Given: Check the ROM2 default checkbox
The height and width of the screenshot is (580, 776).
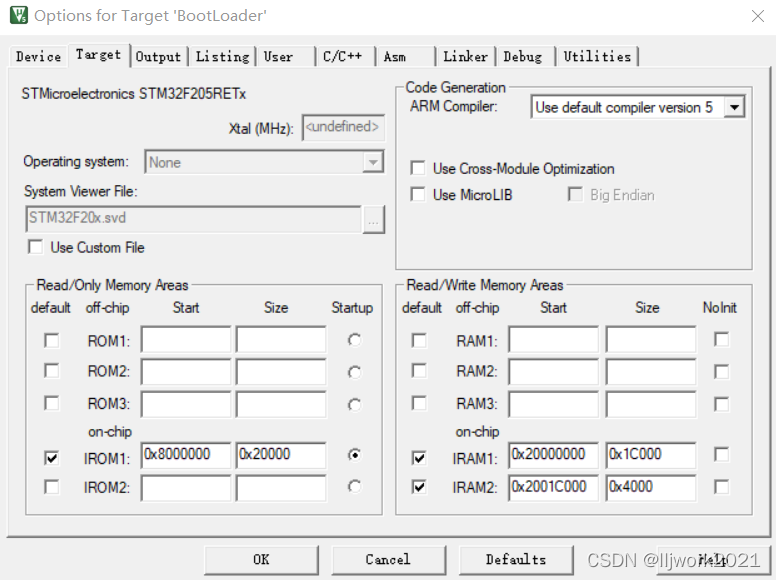Looking at the screenshot, I should [x=51, y=371].
